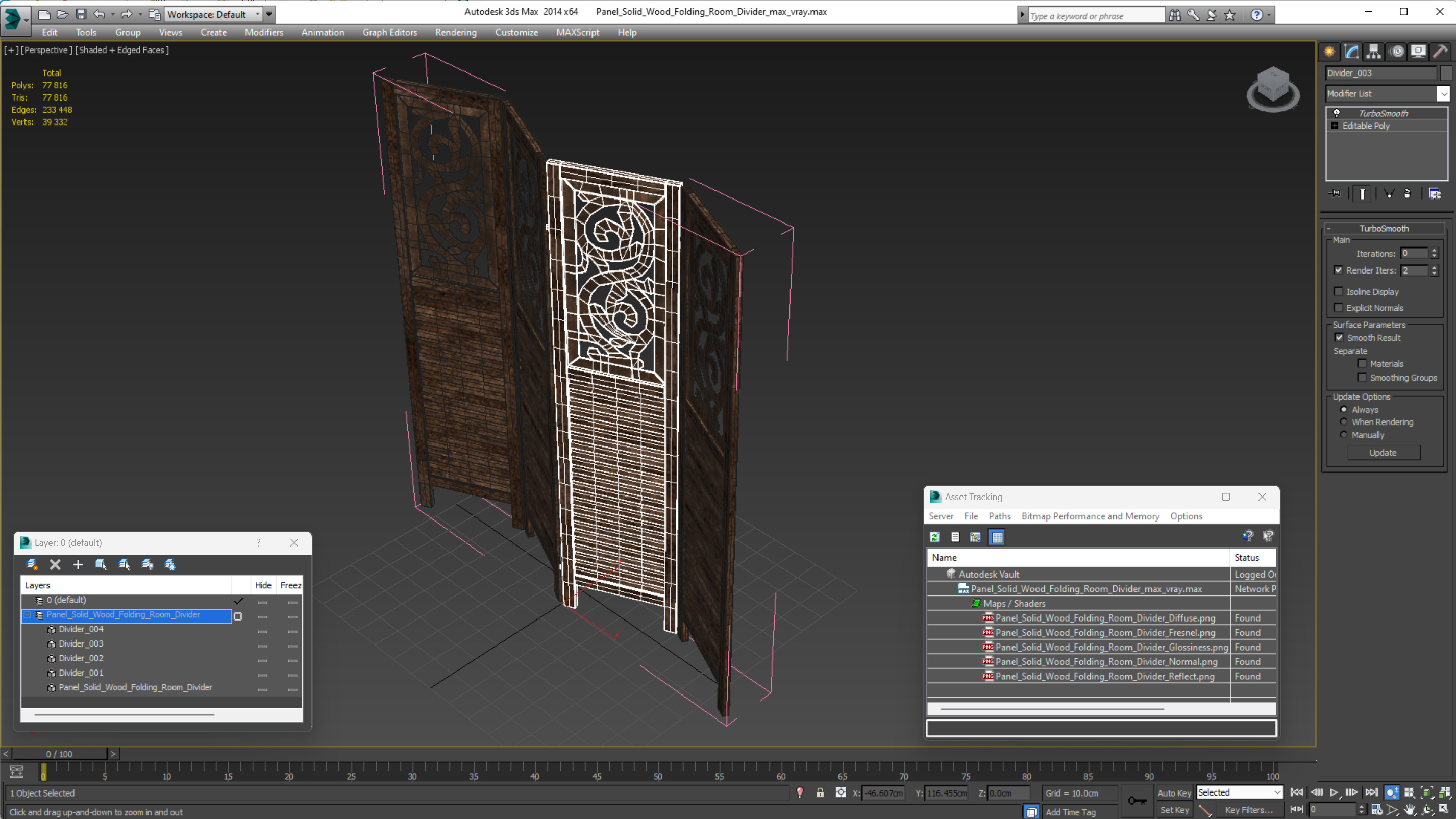The width and height of the screenshot is (1456, 819).
Task: Click Delete layer X icon in Layer dialog
Action: click(x=55, y=564)
